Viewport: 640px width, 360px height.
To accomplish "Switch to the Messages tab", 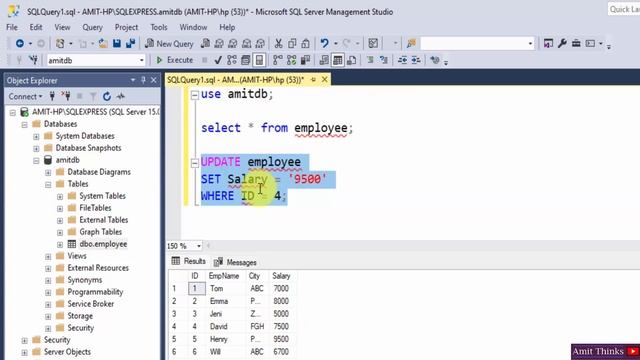I will [235, 262].
